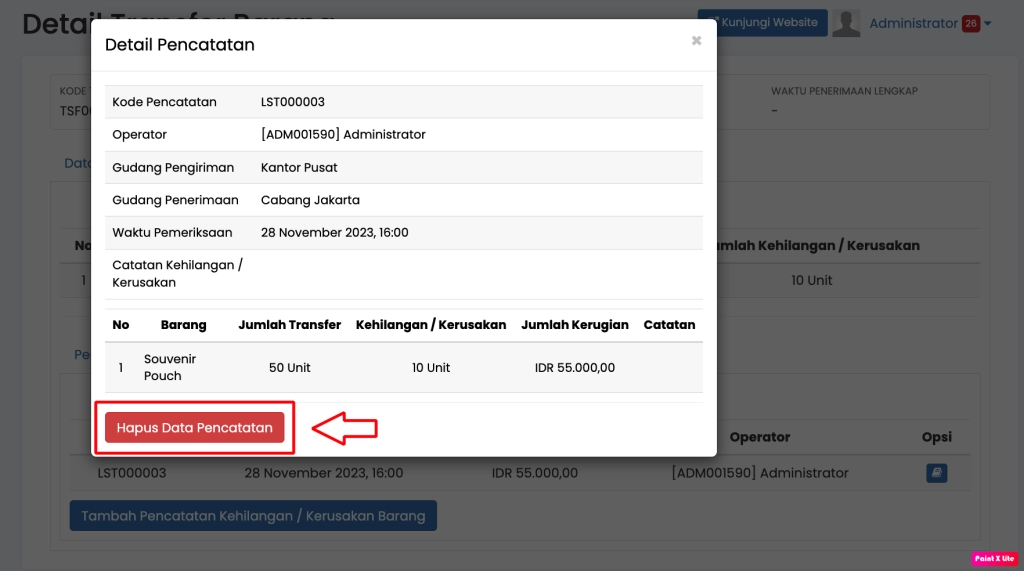Click the Souvenir Pouch item cell
1024x571 pixels.
click(170, 367)
